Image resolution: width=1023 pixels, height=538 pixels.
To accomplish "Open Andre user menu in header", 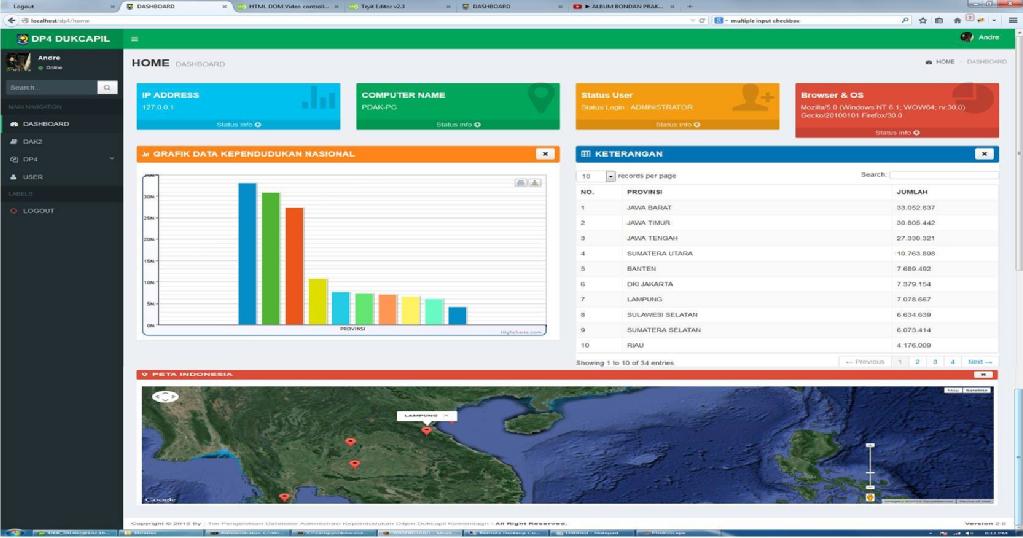I will 979,37.
